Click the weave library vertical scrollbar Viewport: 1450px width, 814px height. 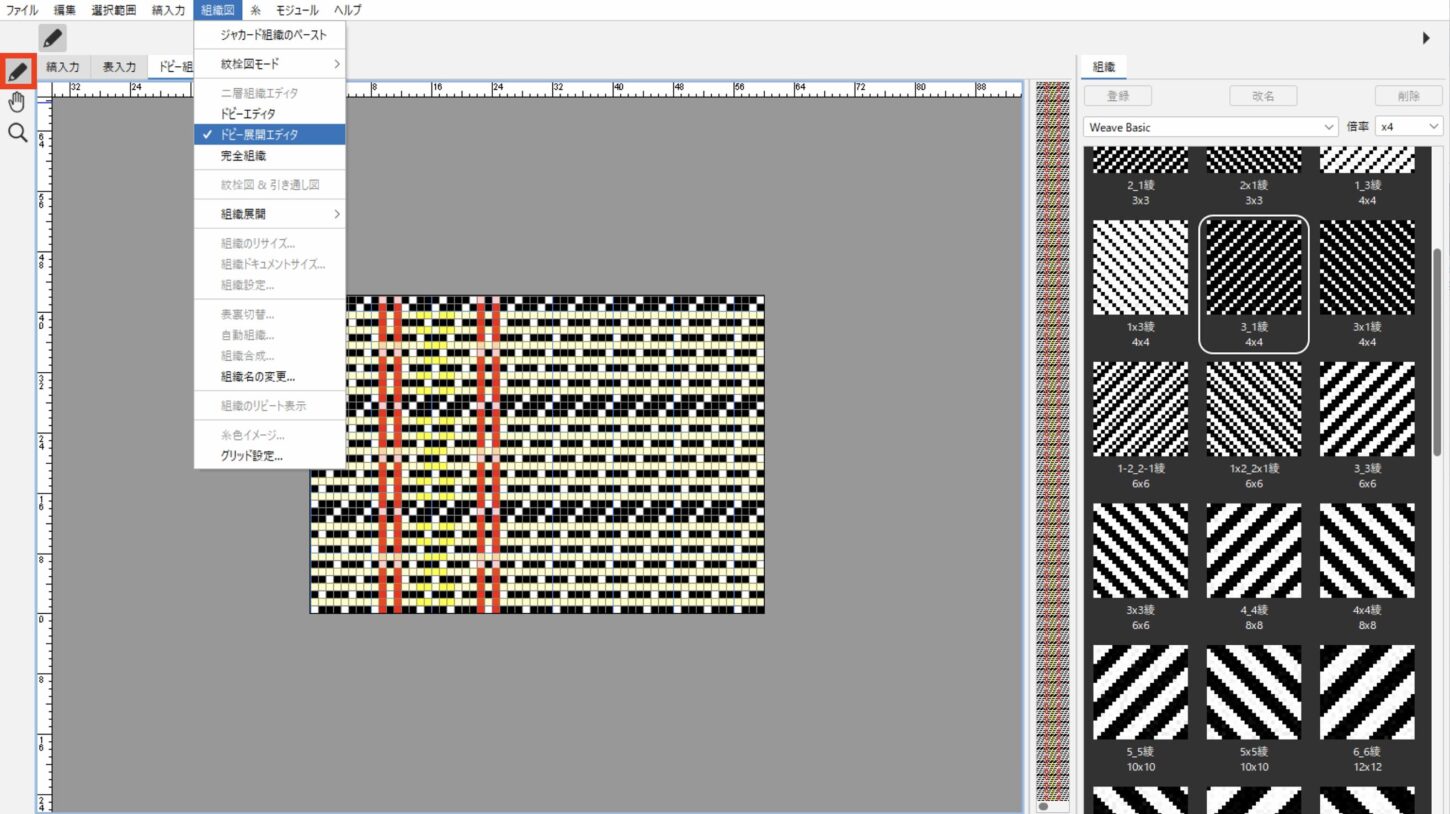pos(1437,350)
